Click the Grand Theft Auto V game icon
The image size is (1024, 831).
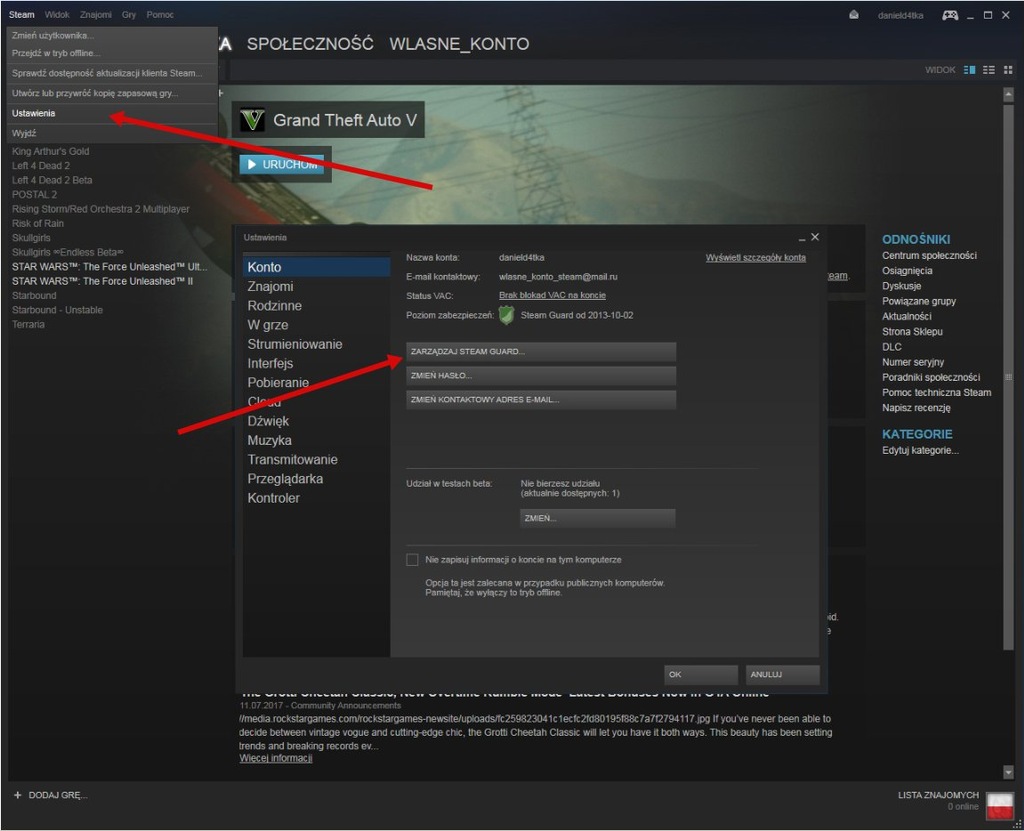pos(252,120)
